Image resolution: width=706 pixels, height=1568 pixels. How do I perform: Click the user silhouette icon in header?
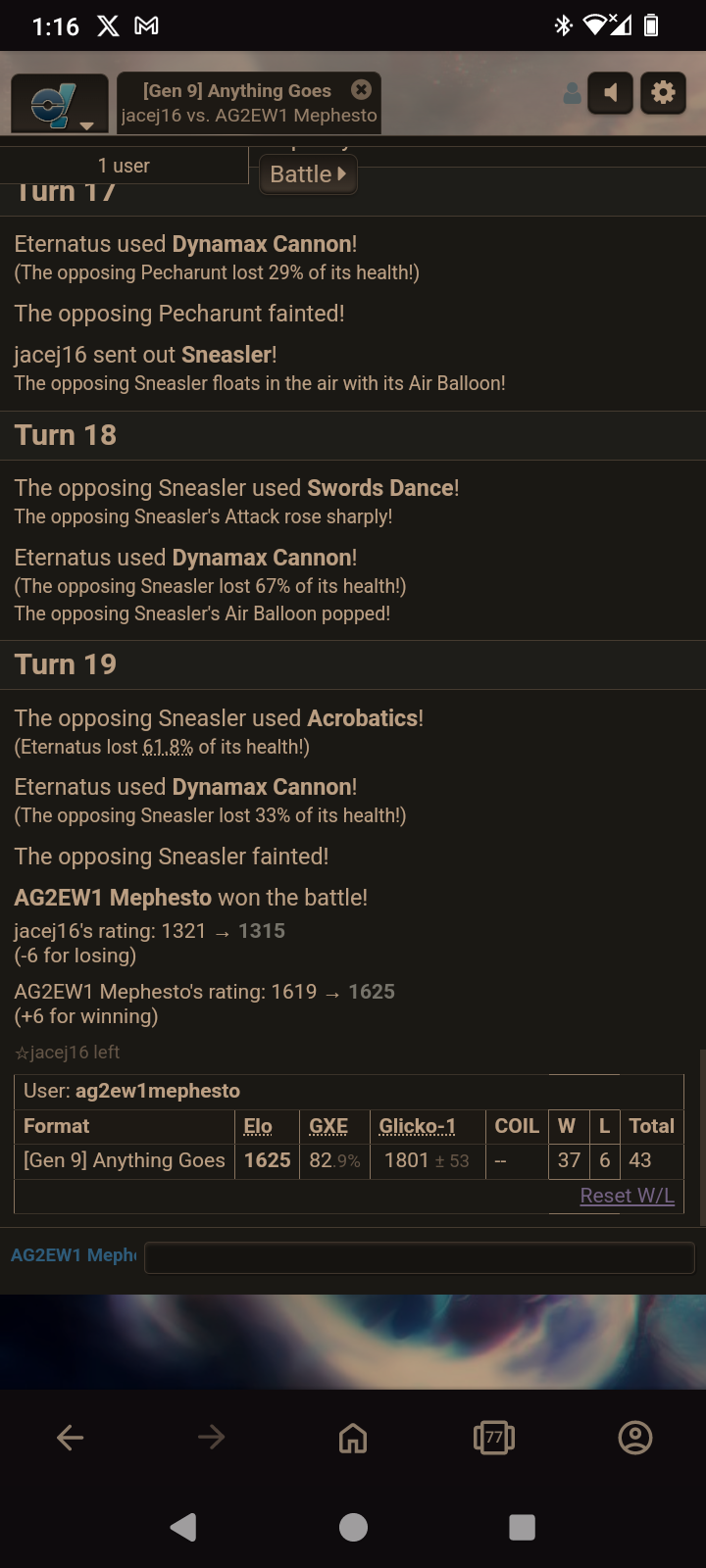pos(573,94)
